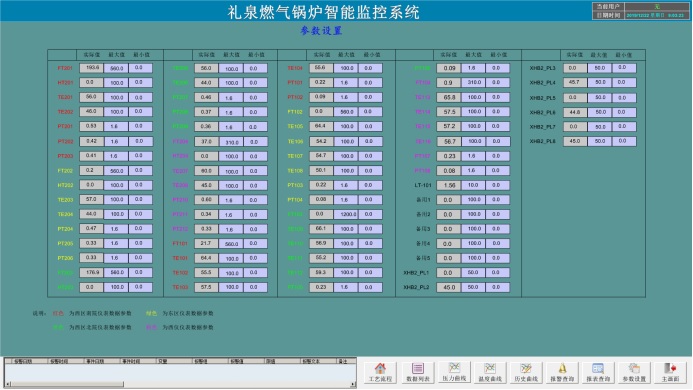Click TE201 maximum value field

pyautogui.click(x=116, y=97)
